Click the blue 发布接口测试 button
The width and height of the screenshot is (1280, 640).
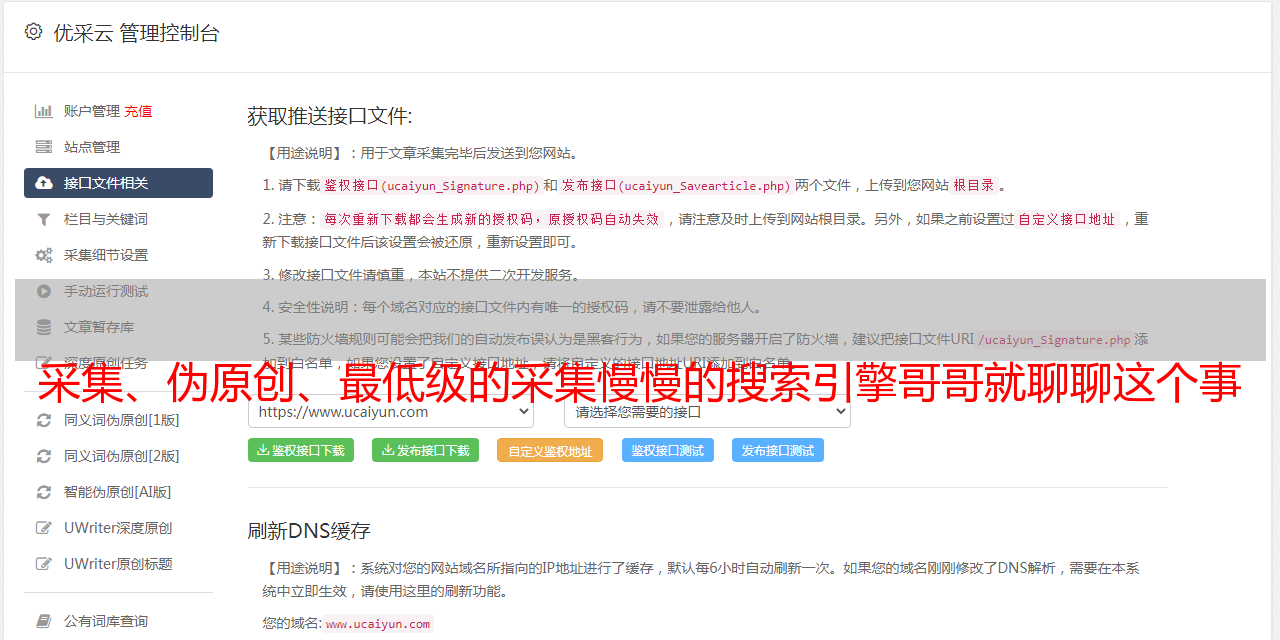[778, 450]
